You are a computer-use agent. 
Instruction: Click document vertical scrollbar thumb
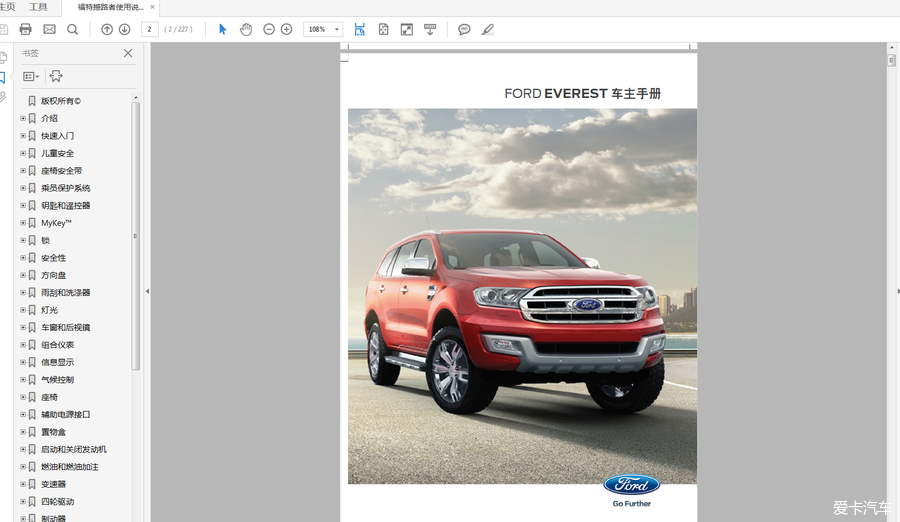pos(891,60)
